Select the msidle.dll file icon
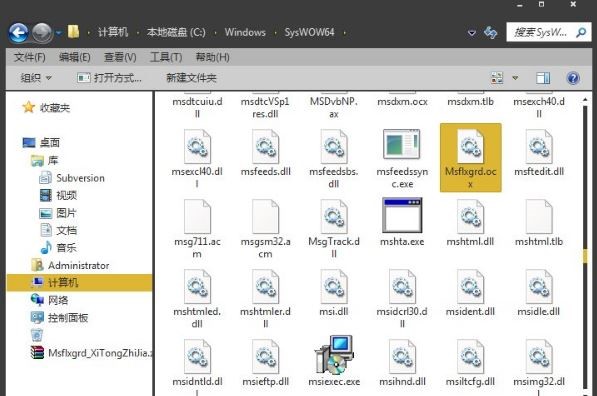This screenshot has width=597, height=396. click(539, 287)
